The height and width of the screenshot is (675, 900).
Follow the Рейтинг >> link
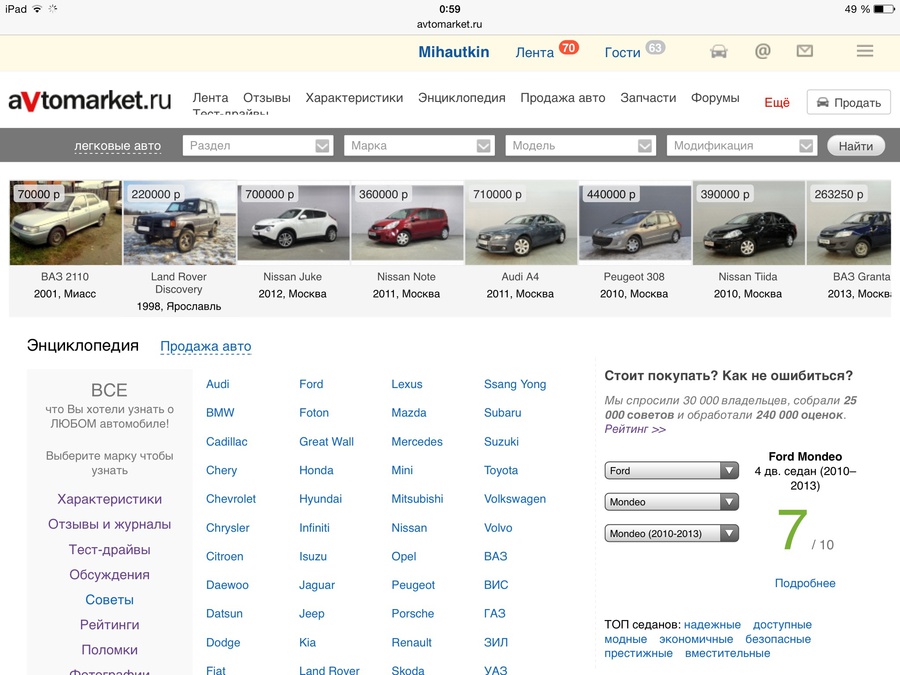(635, 429)
